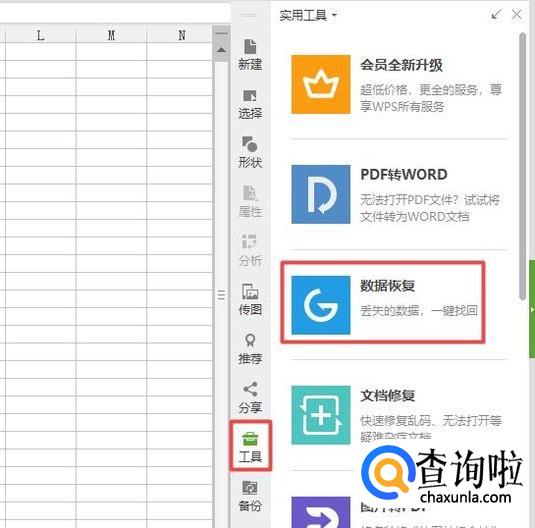Open the 选择 sidebar tool

coord(250,104)
